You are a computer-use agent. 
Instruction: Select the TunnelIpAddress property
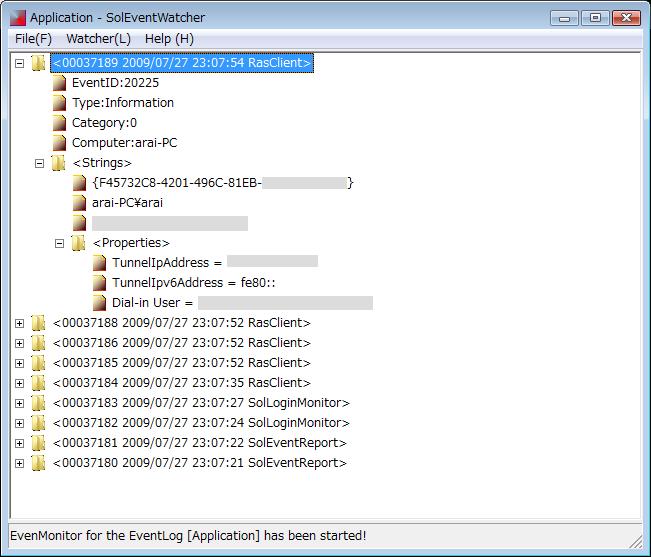[x=215, y=263]
